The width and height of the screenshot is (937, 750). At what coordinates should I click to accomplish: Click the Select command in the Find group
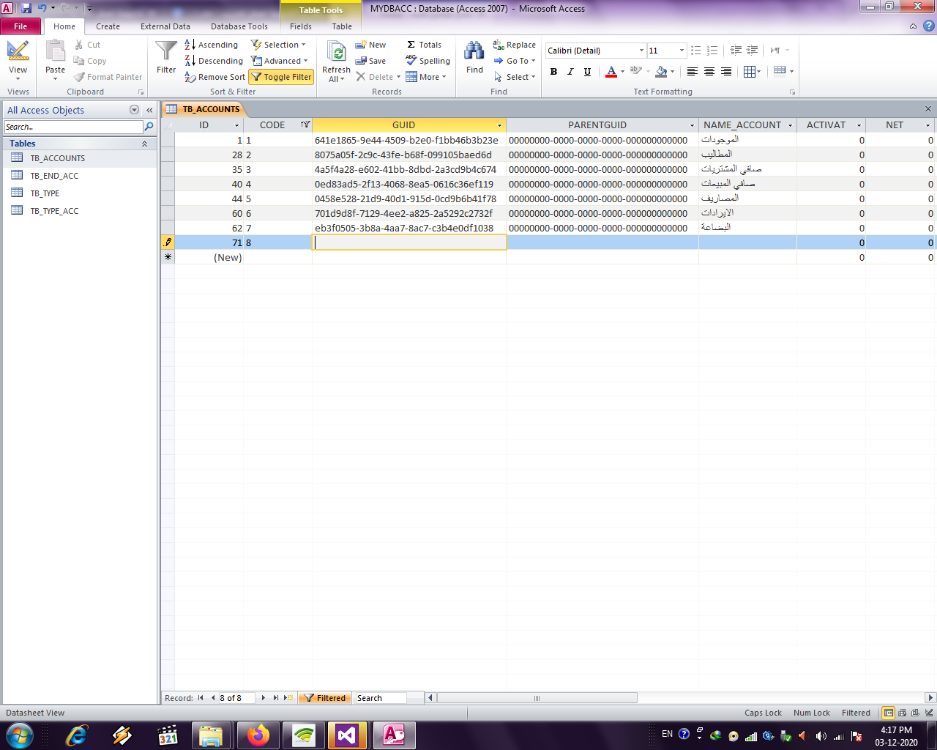coord(515,77)
